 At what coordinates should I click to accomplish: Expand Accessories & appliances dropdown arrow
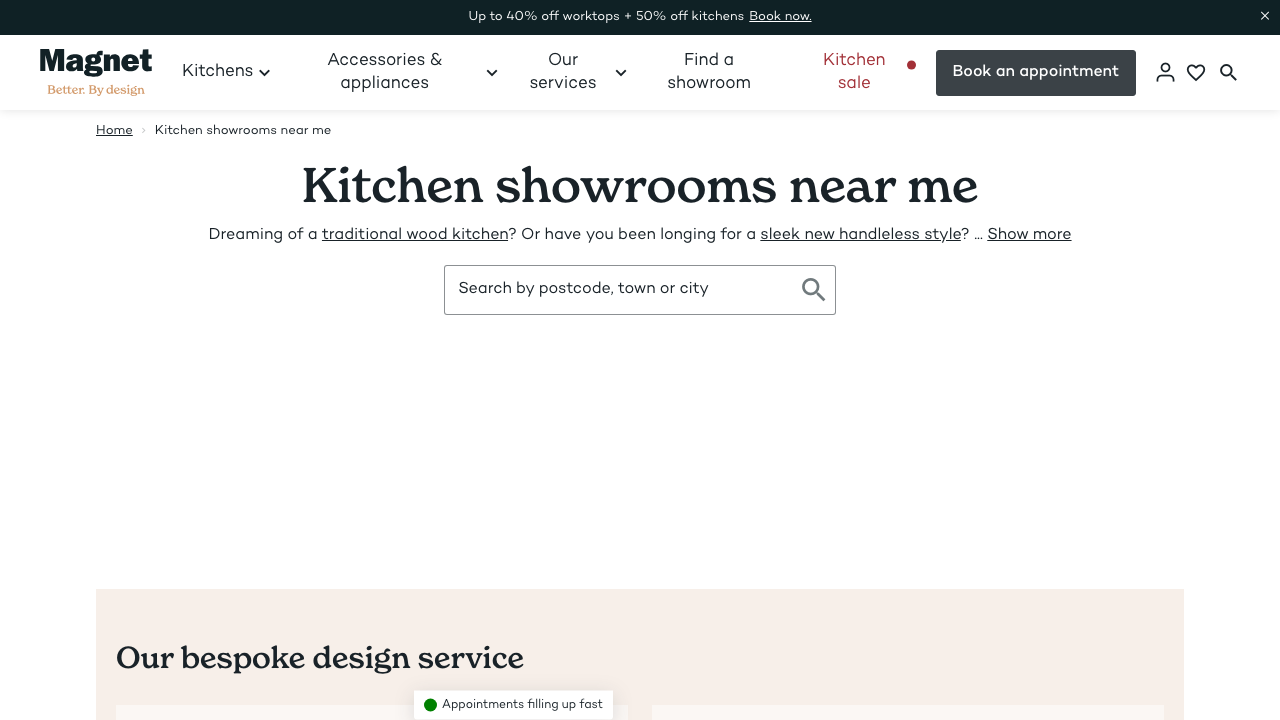(491, 72)
